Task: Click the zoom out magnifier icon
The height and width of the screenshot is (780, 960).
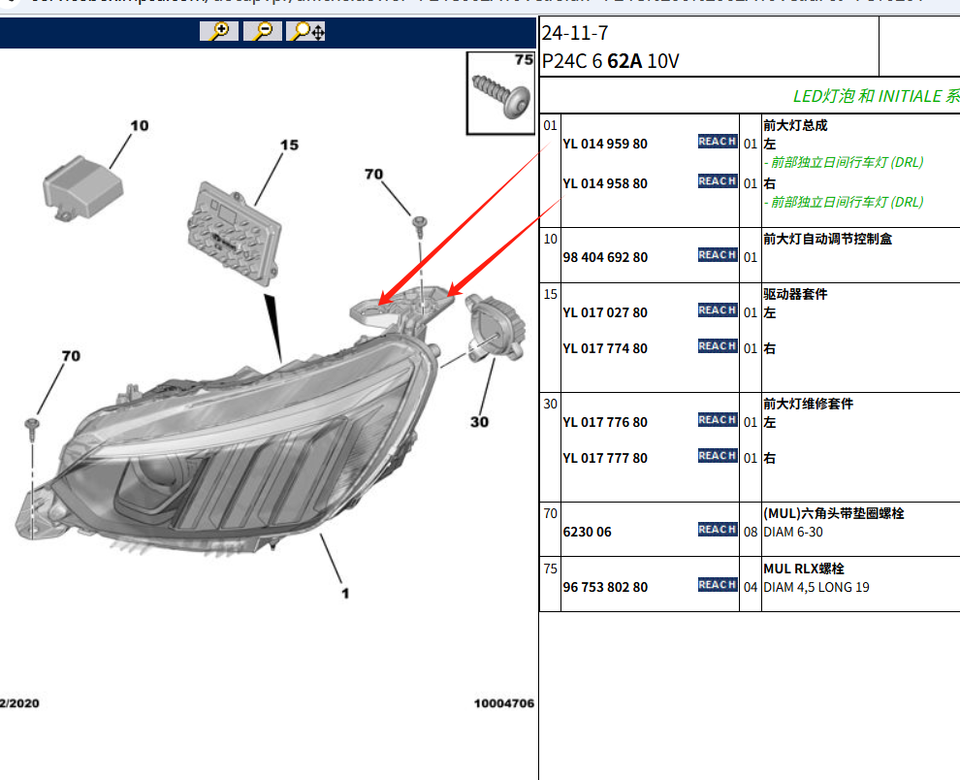Action: 263,31
